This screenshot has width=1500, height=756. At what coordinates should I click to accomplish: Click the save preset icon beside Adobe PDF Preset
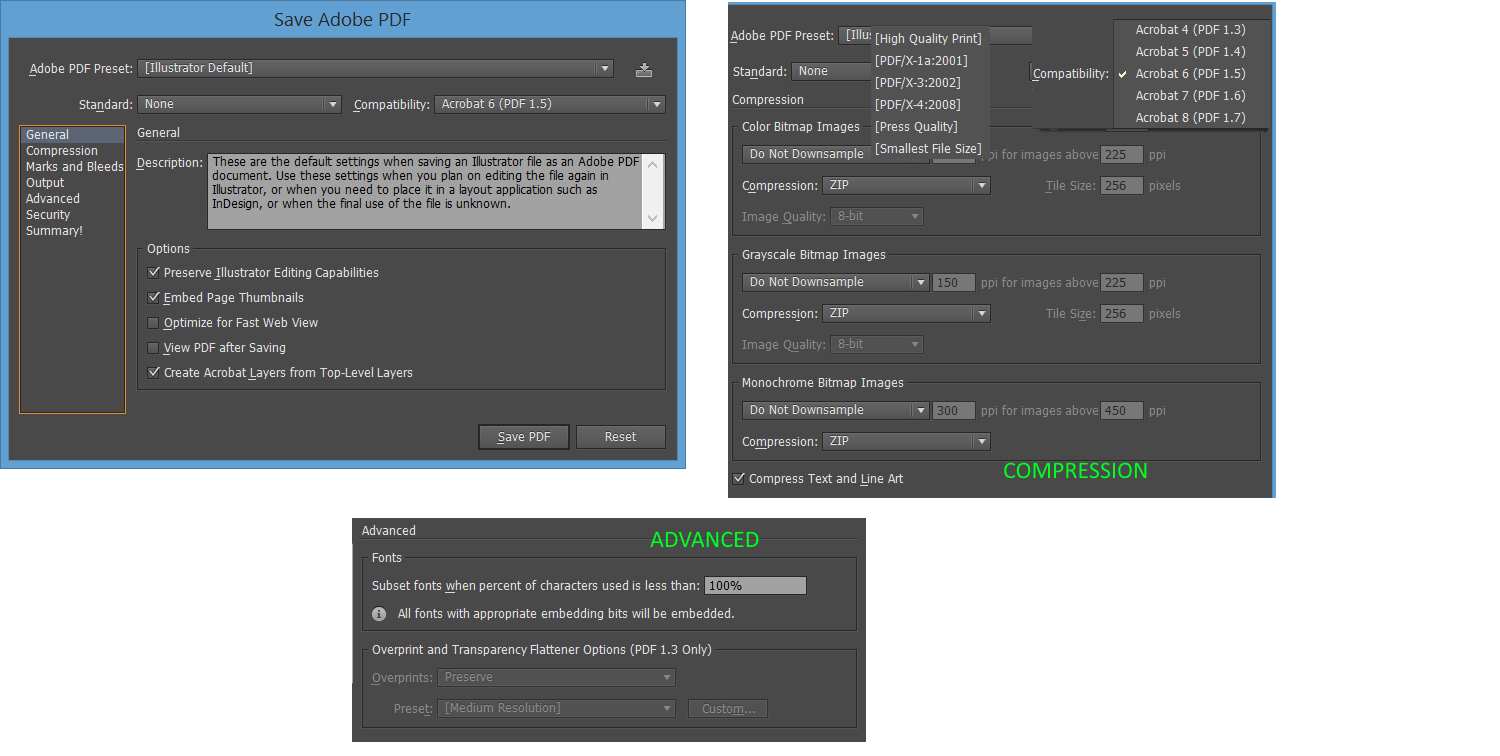click(x=644, y=69)
